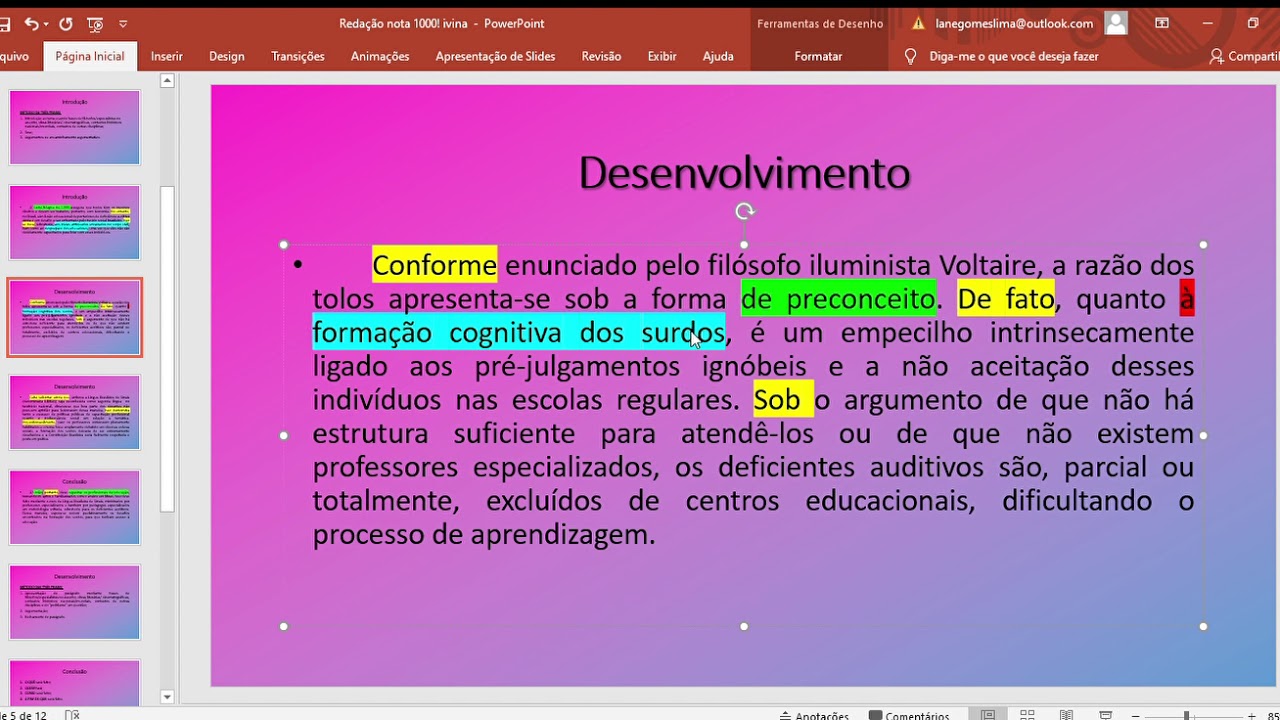Viewport: 1280px width, 720px height.
Task: Switch to the Página Inicial tab
Action: coord(90,57)
